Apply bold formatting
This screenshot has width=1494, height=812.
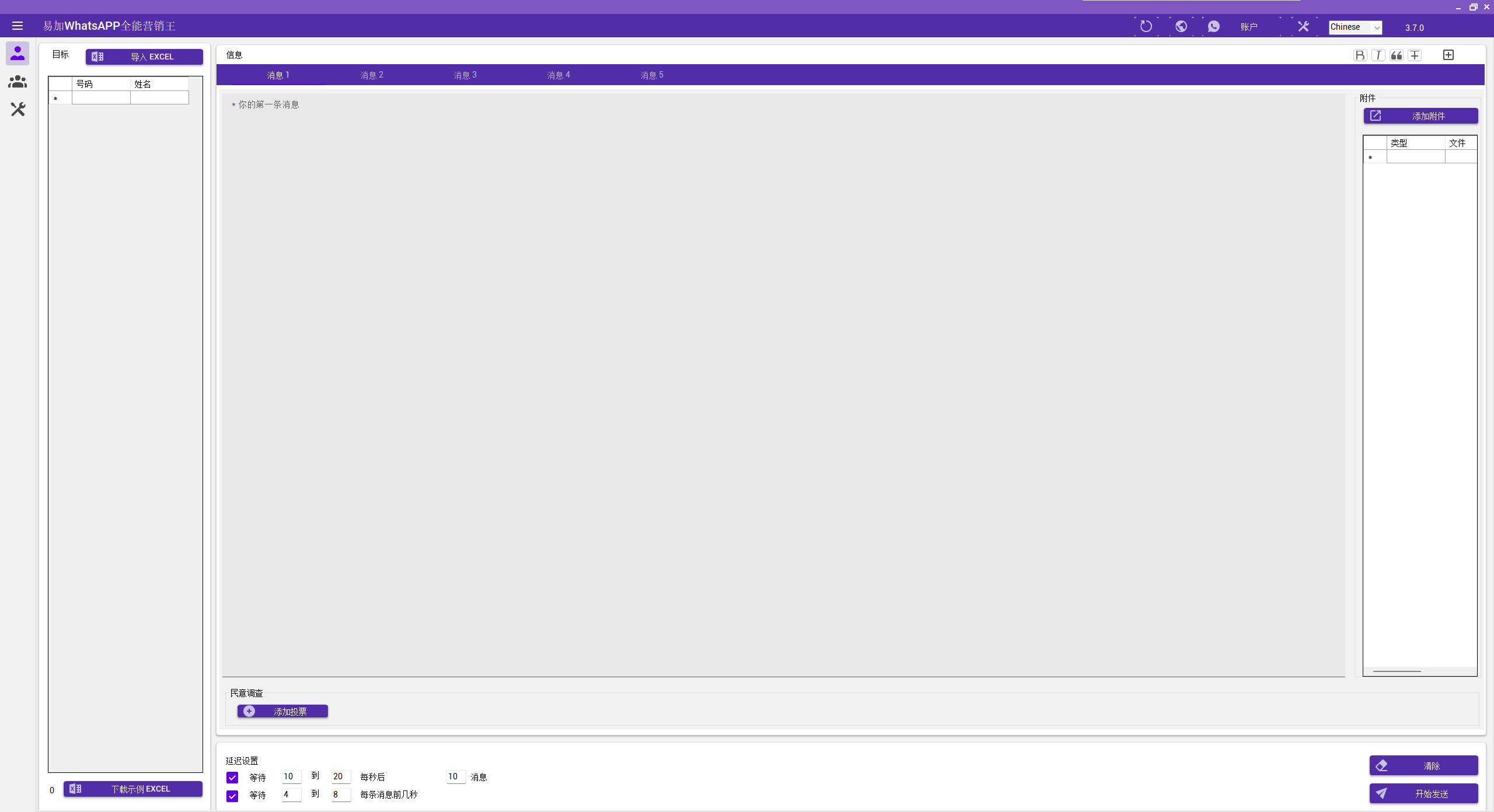pos(1360,55)
